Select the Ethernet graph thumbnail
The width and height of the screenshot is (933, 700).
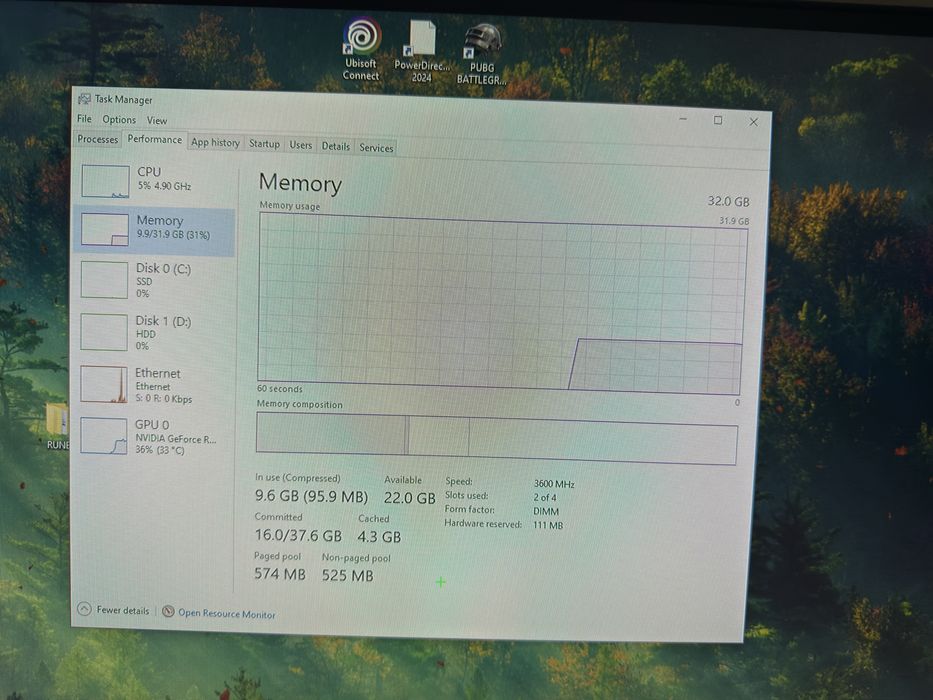[104, 384]
